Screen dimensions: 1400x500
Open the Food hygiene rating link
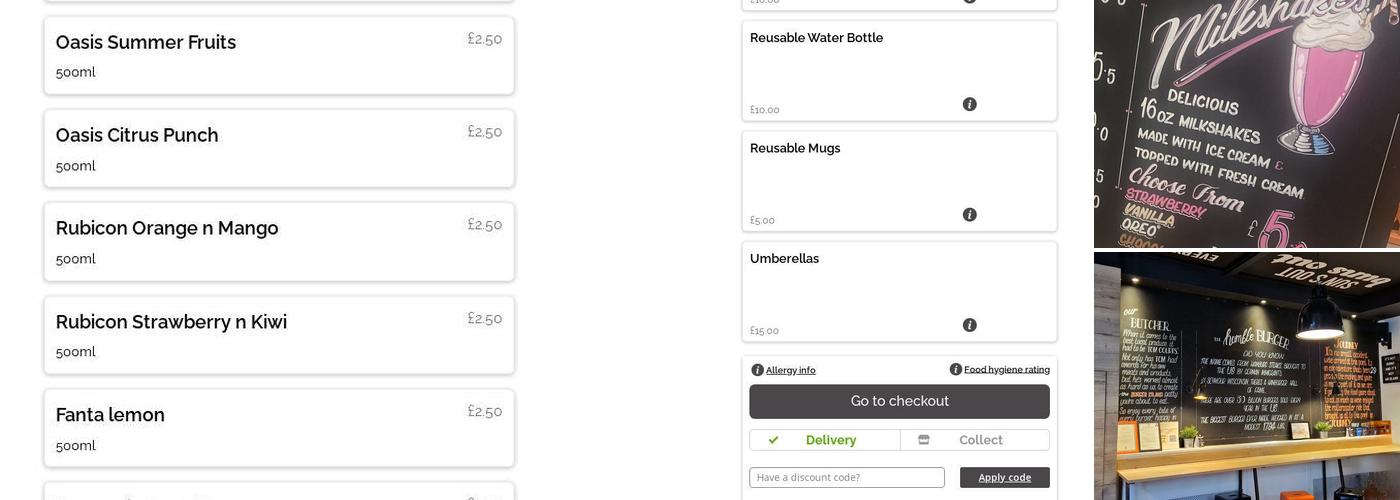(x=1006, y=370)
